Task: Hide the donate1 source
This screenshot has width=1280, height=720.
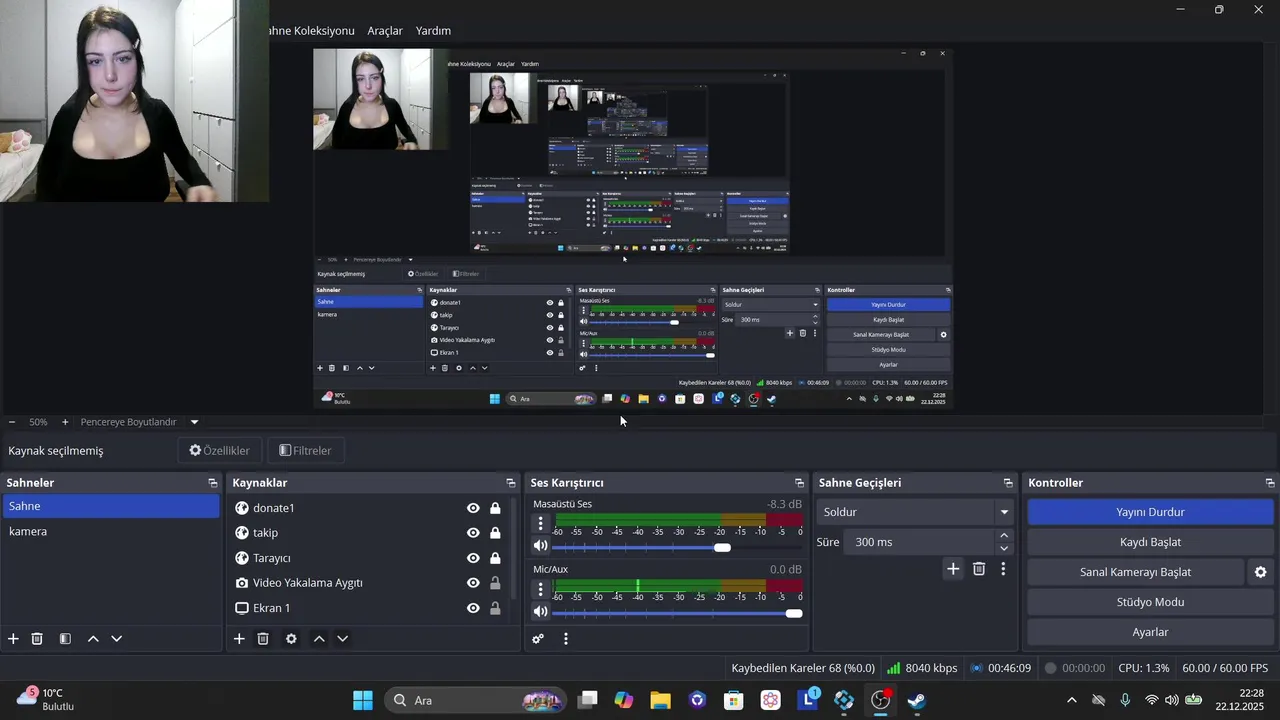Action: pos(473,508)
